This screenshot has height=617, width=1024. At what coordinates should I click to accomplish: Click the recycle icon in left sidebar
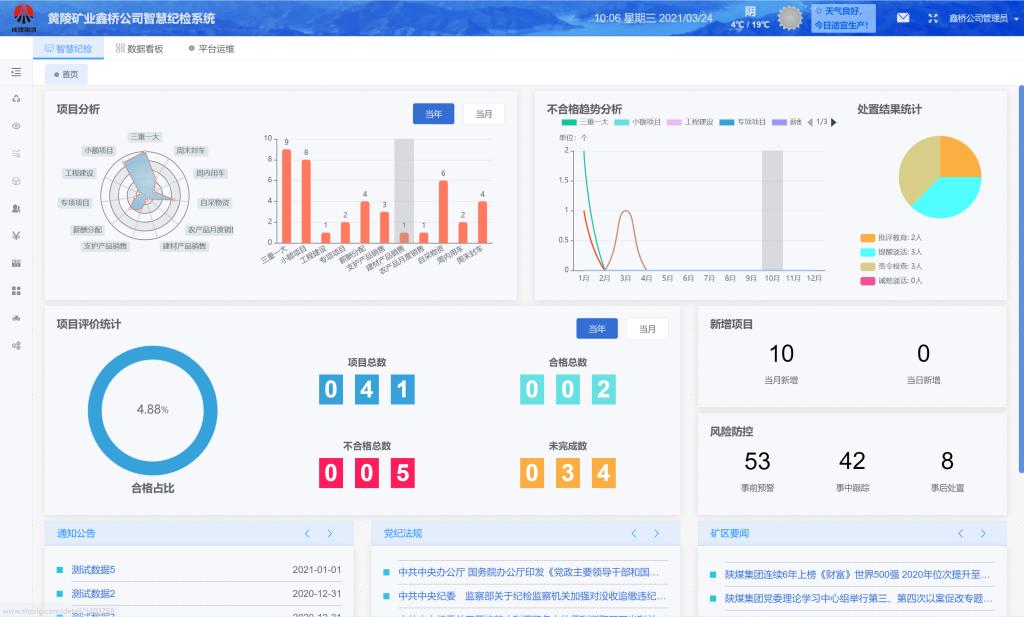pos(15,99)
